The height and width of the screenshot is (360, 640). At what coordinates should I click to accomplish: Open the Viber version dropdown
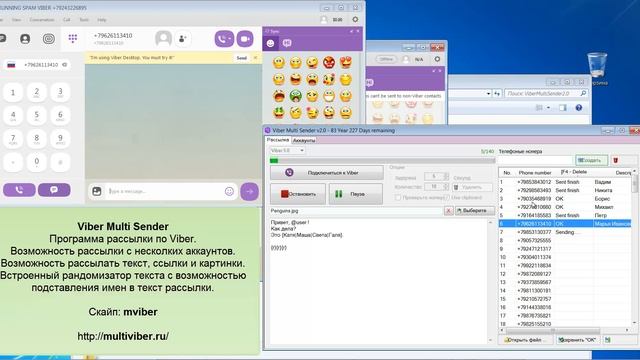point(287,150)
